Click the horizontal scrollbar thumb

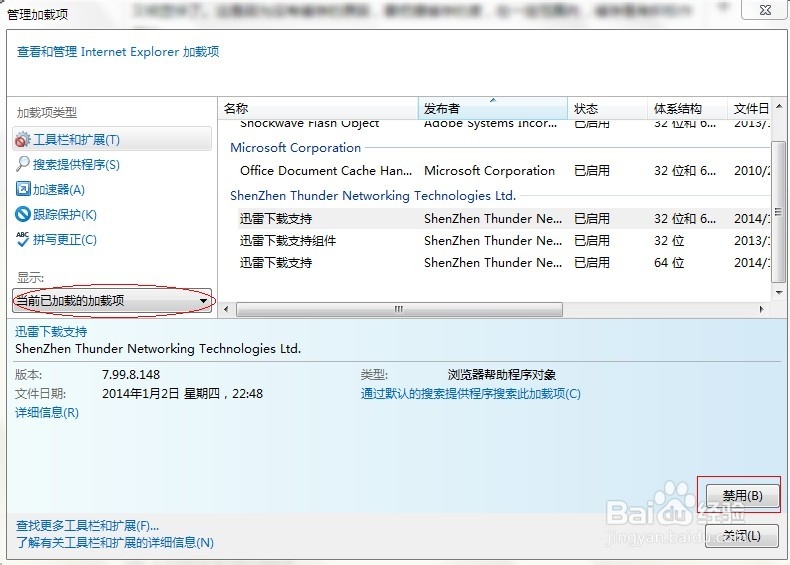399,309
